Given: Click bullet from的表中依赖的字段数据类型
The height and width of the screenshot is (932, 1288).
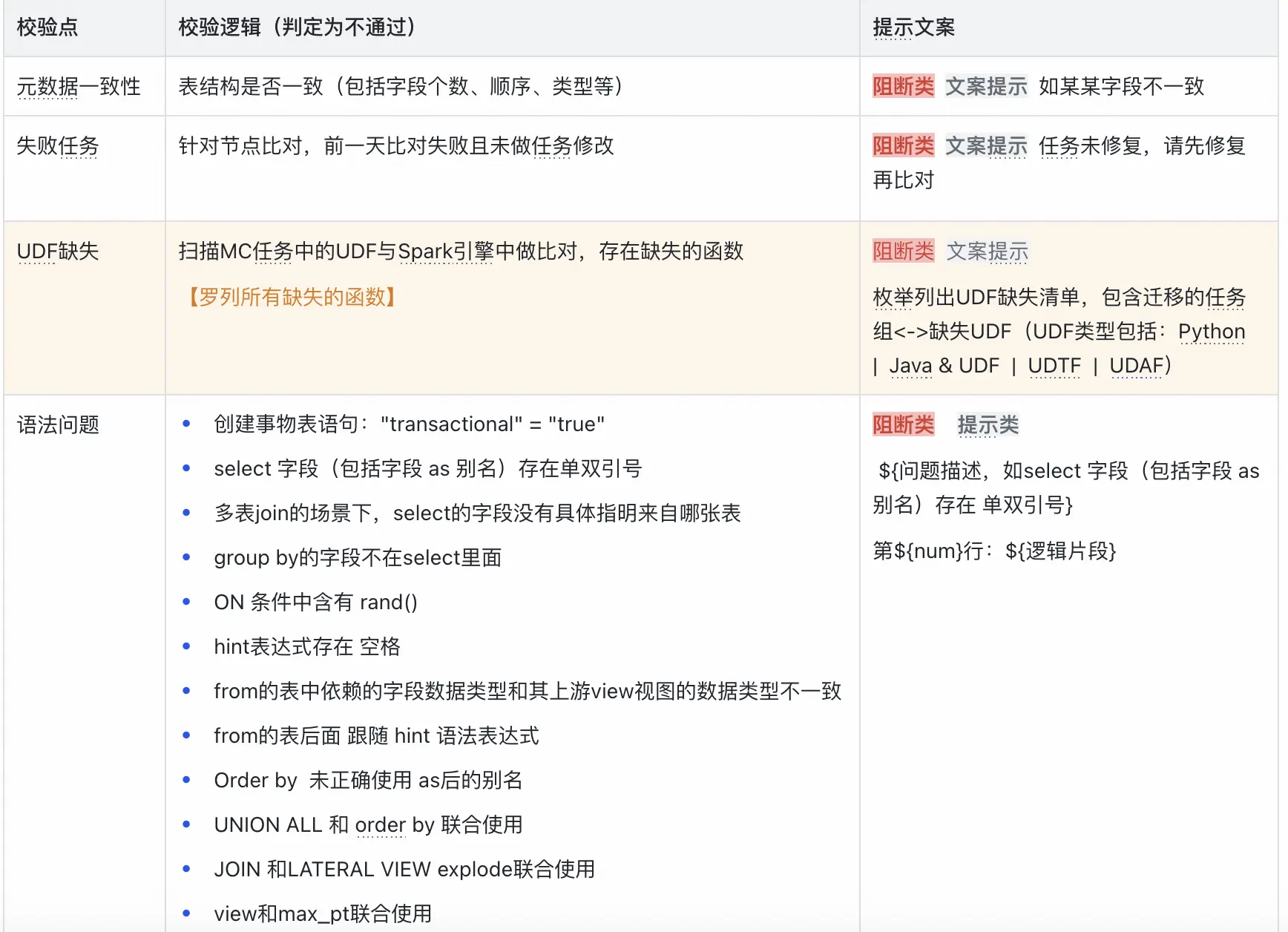Looking at the screenshot, I should coord(528,692).
